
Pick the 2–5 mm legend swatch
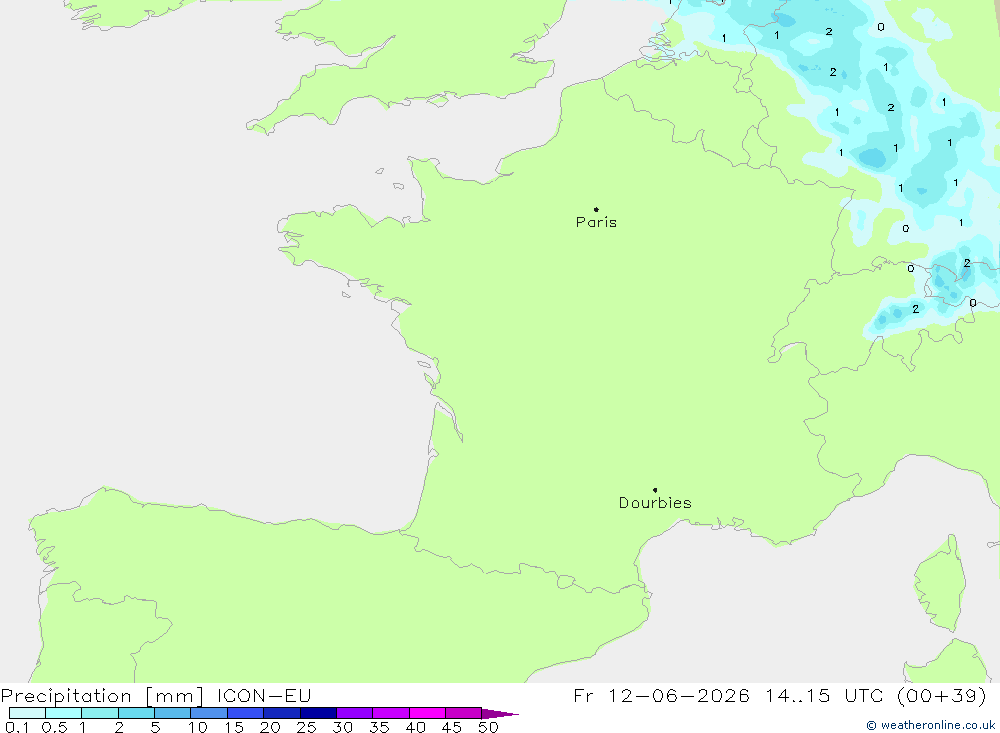click(136, 713)
